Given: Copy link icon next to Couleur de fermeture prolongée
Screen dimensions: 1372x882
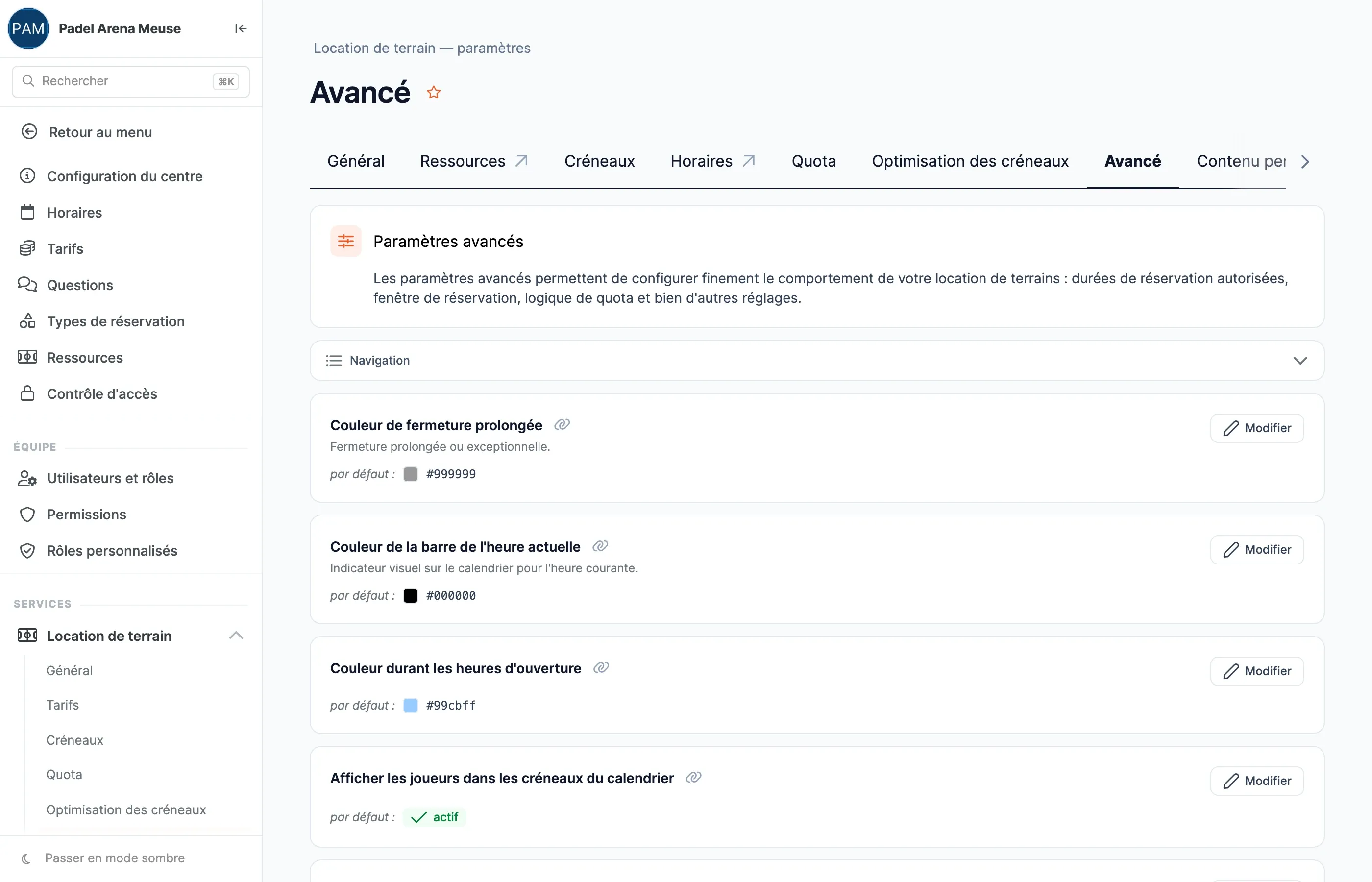Looking at the screenshot, I should 562,424.
